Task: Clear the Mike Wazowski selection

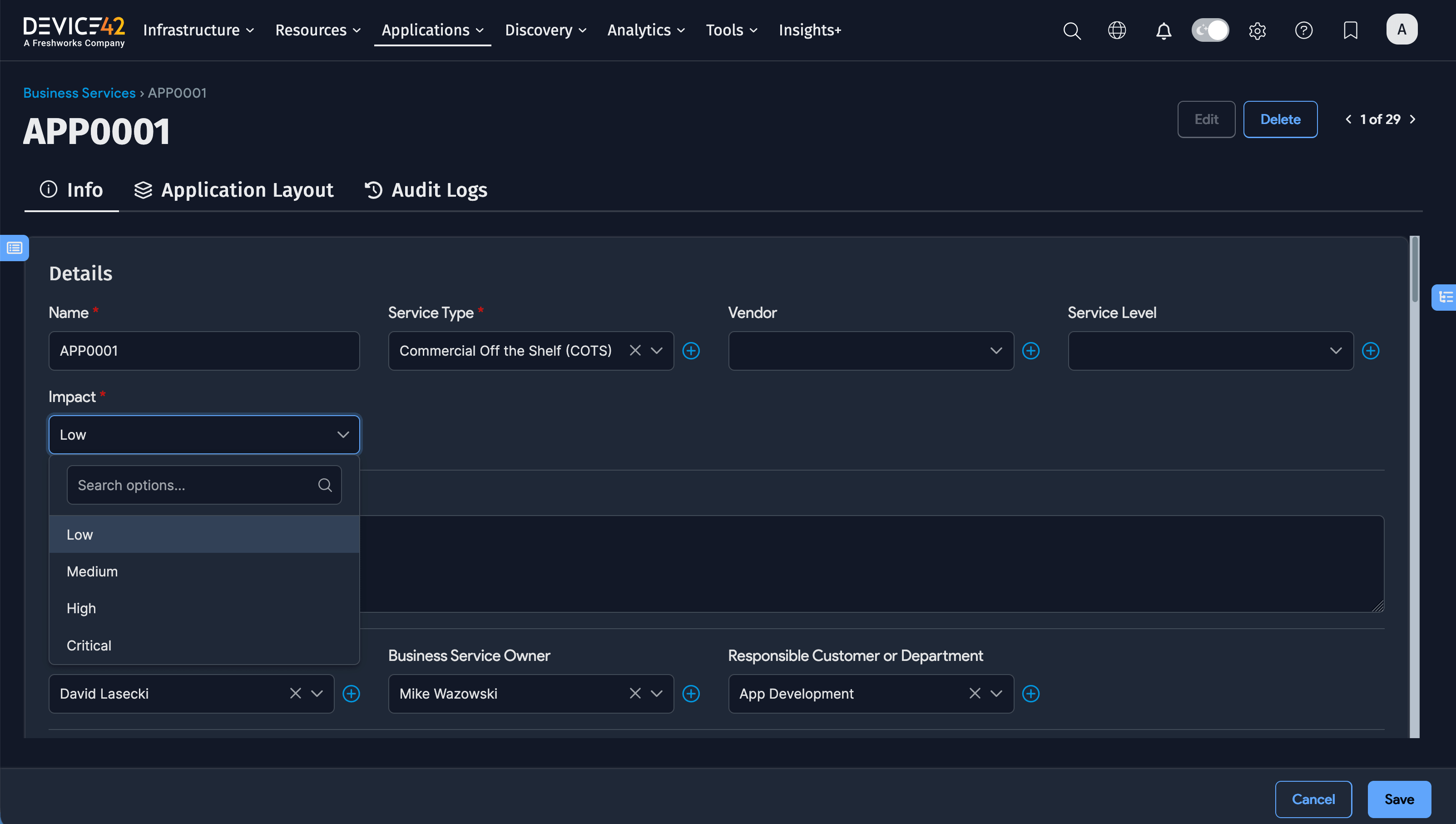Action: click(635, 694)
